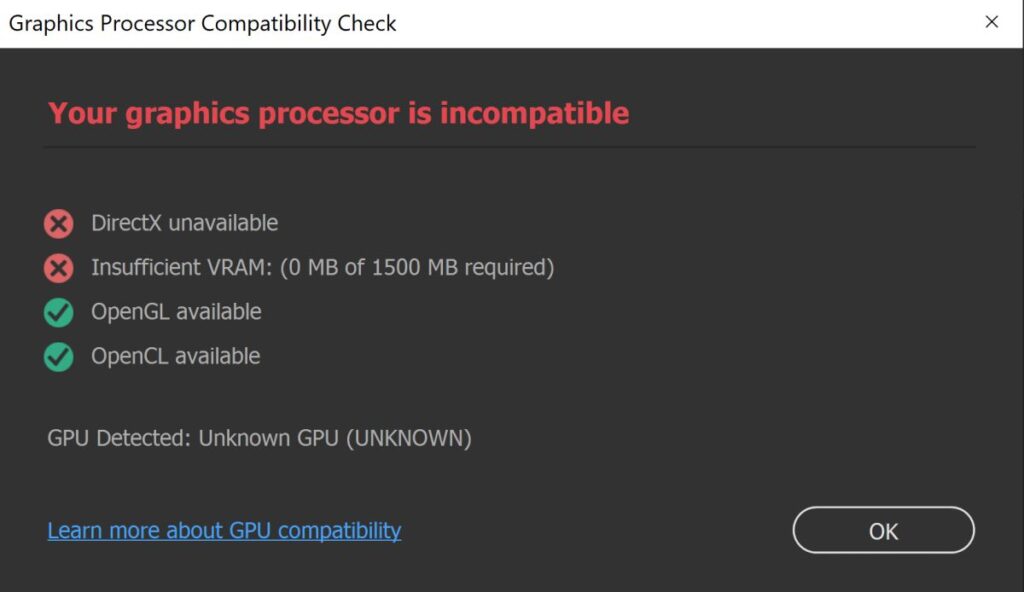The width and height of the screenshot is (1024, 592).
Task: Click the incompatible graphics processor headline
Action: click(338, 113)
